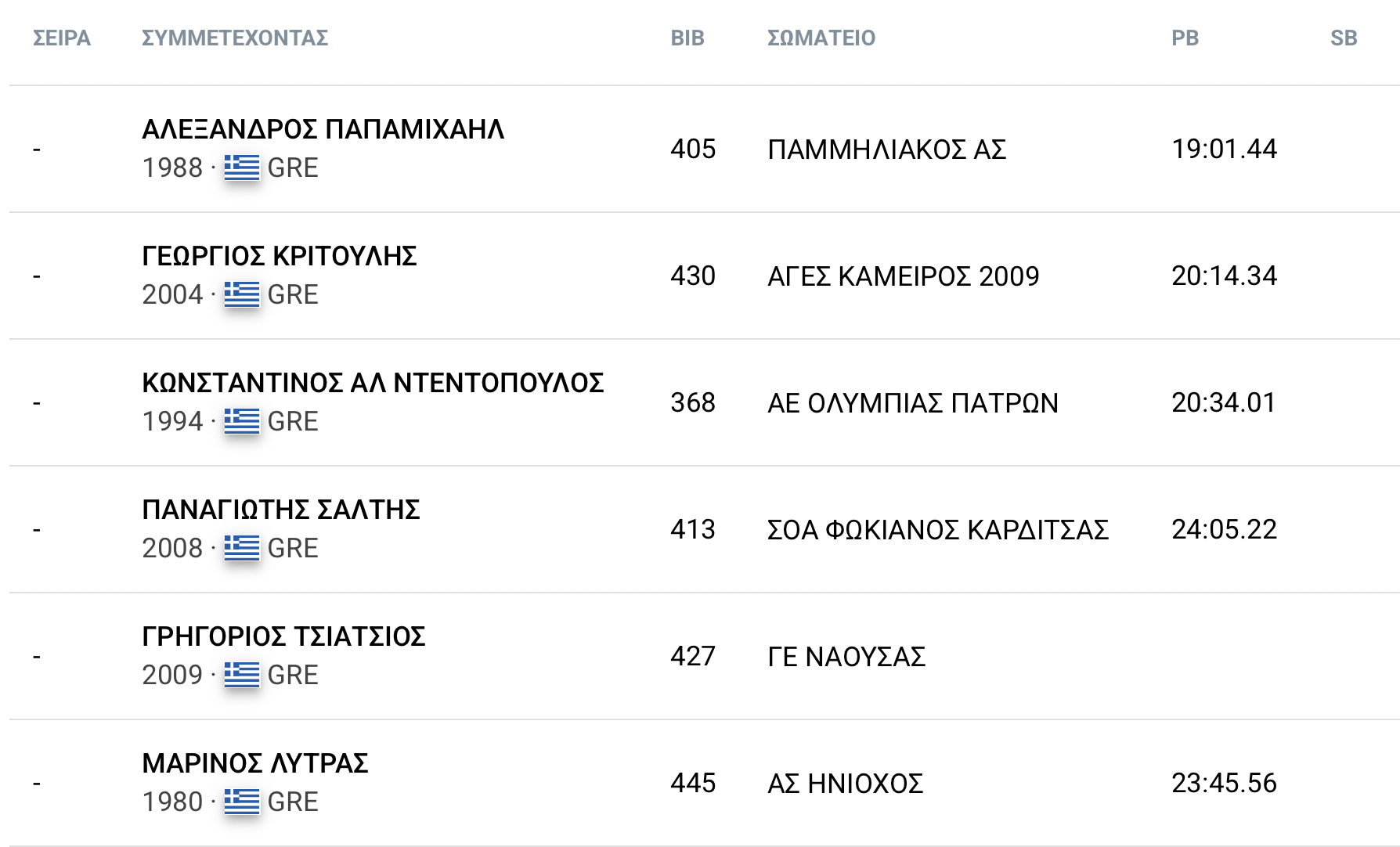This screenshot has width=1400, height=847.
Task: Open athlete ΑΛΕΞΑΝΔΡΟΣ ΠΑΠΑΜΙΧΑΗΛ profile
Action: [323, 129]
